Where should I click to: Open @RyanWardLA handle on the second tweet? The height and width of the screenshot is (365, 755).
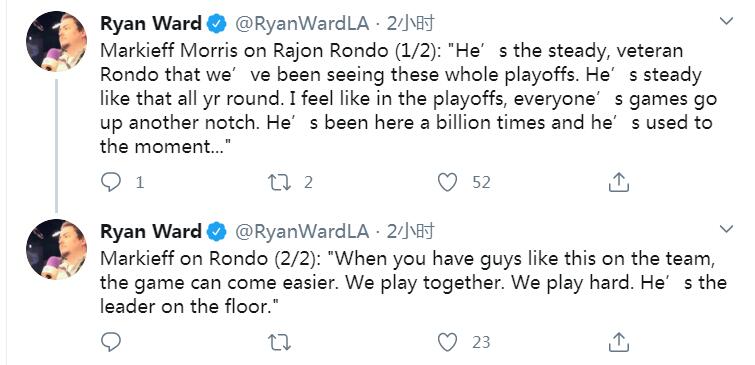tap(302, 232)
